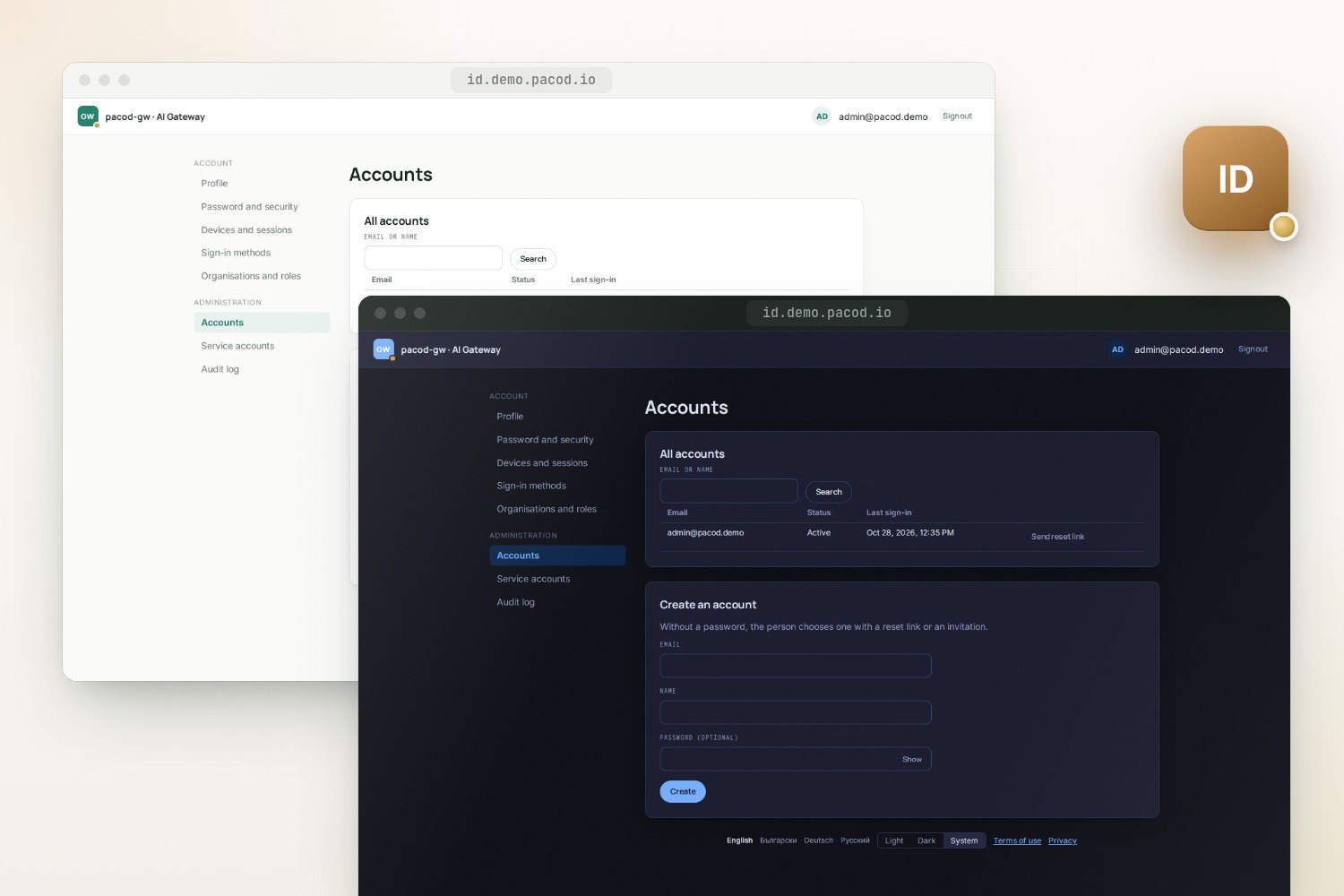The width and height of the screenshot is (1344, 896).
Task: Focus the Password (optional) field
Action: click(x=796, y=759)
